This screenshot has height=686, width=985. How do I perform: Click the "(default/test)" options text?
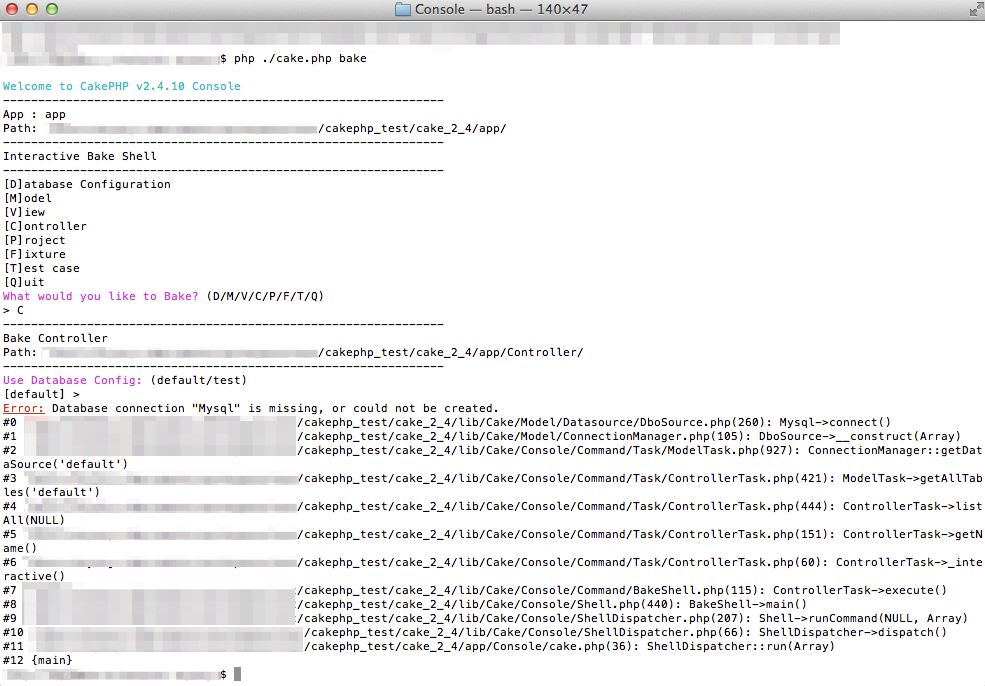(199, 381)
